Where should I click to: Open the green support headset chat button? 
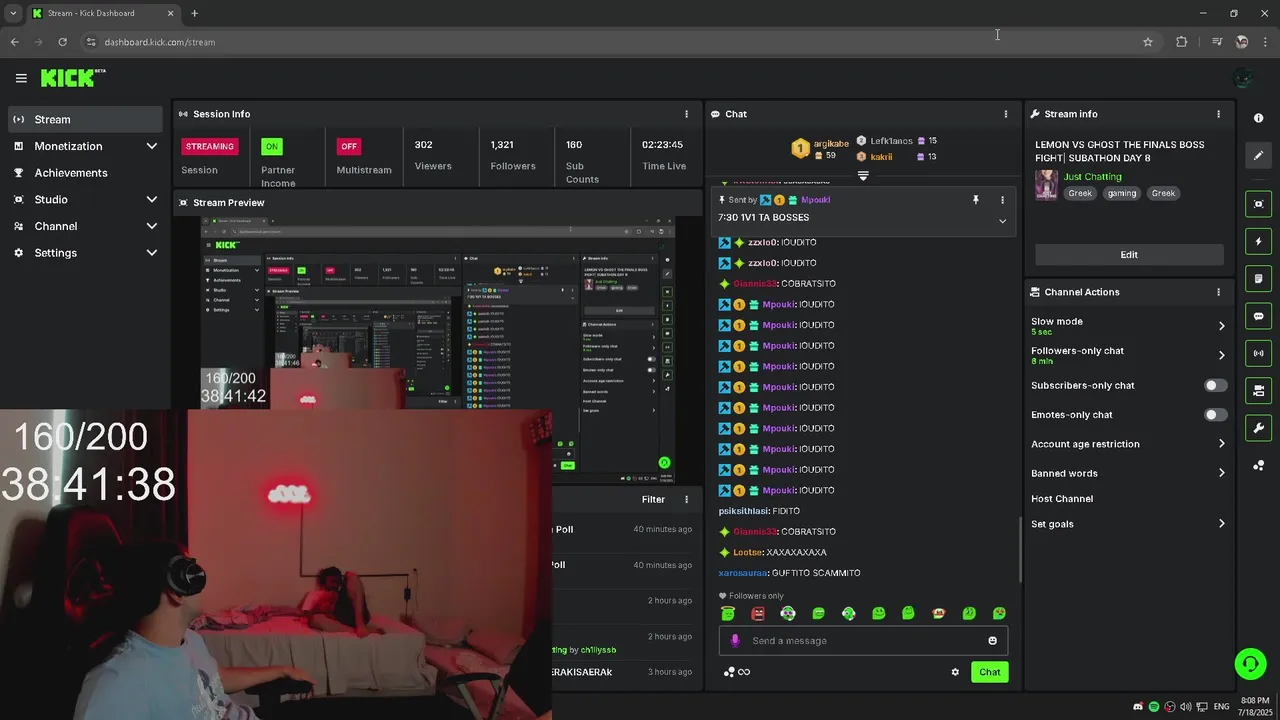point(1249,664)
